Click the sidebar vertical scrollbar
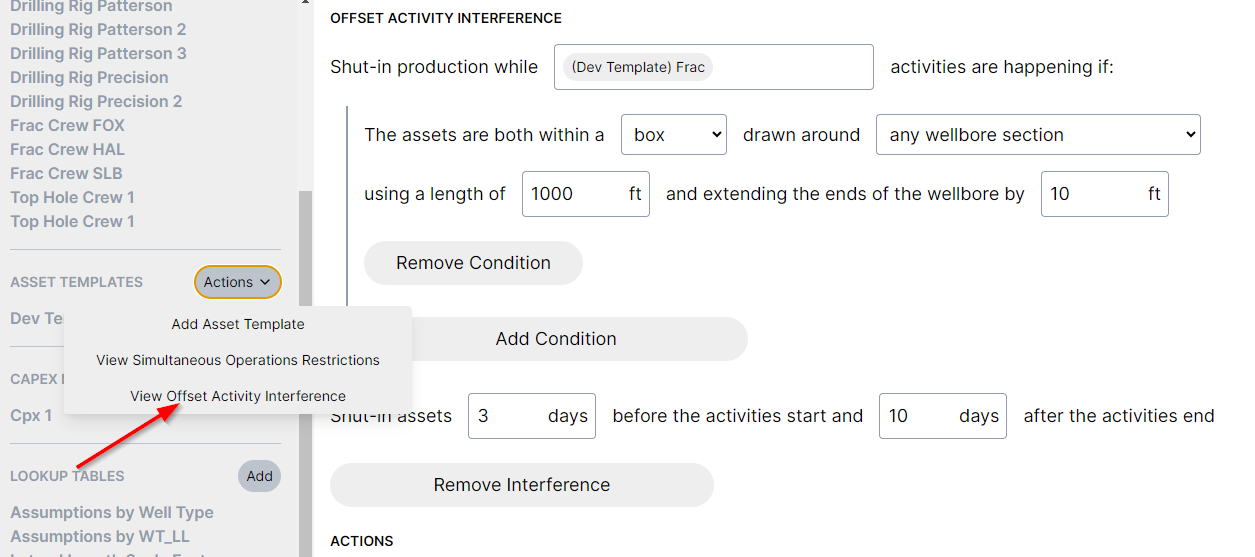 pos(305,370)
